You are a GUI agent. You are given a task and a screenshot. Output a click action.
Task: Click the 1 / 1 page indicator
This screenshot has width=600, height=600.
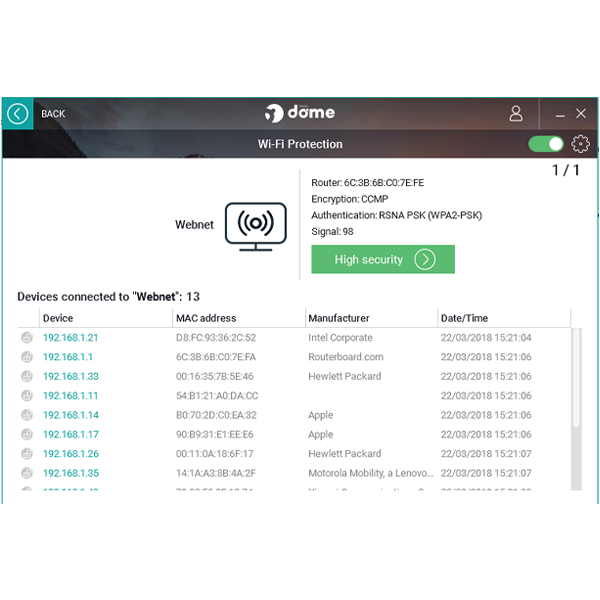[x=566, y=170]
